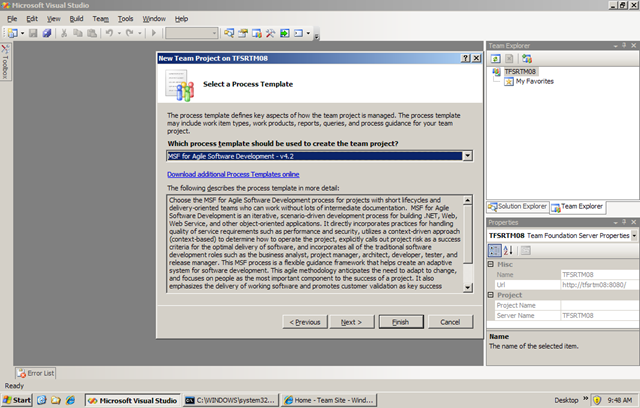Click the description box scrollbar thumb

468,234
